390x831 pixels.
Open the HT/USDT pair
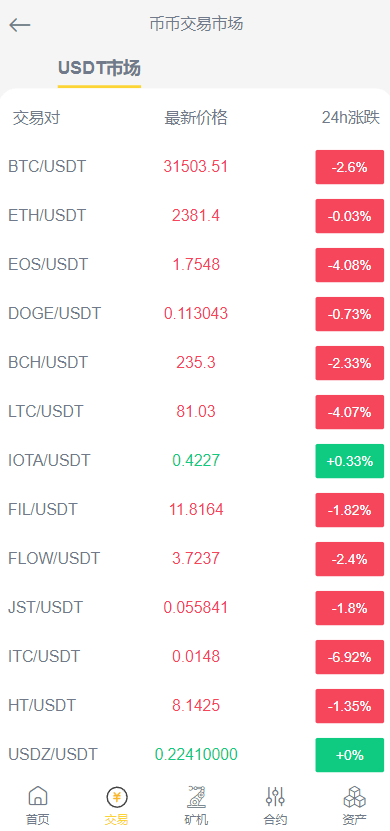pyautogui.click(x=195, y=706)
